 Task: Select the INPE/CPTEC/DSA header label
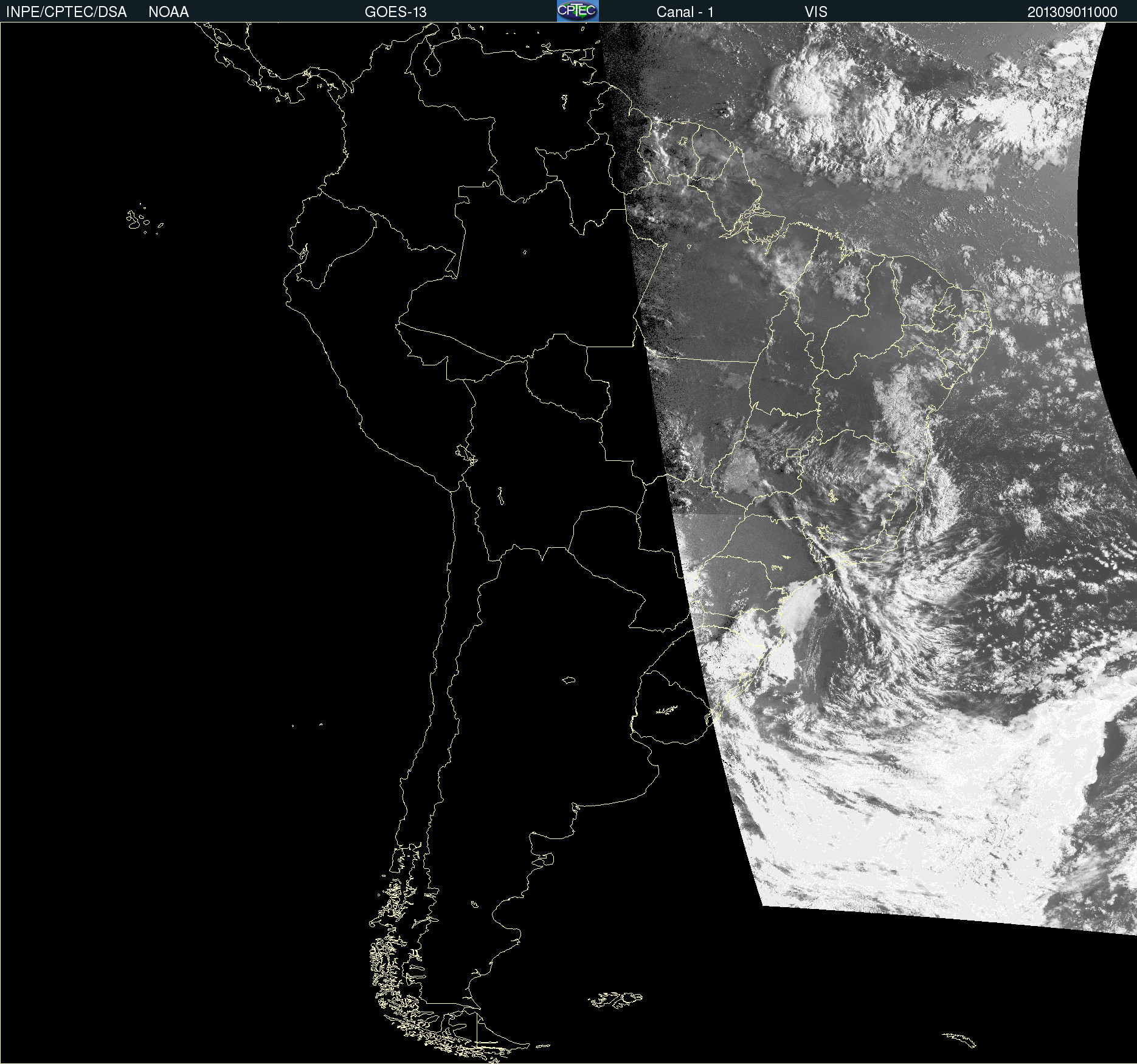(x=66, y=12)
